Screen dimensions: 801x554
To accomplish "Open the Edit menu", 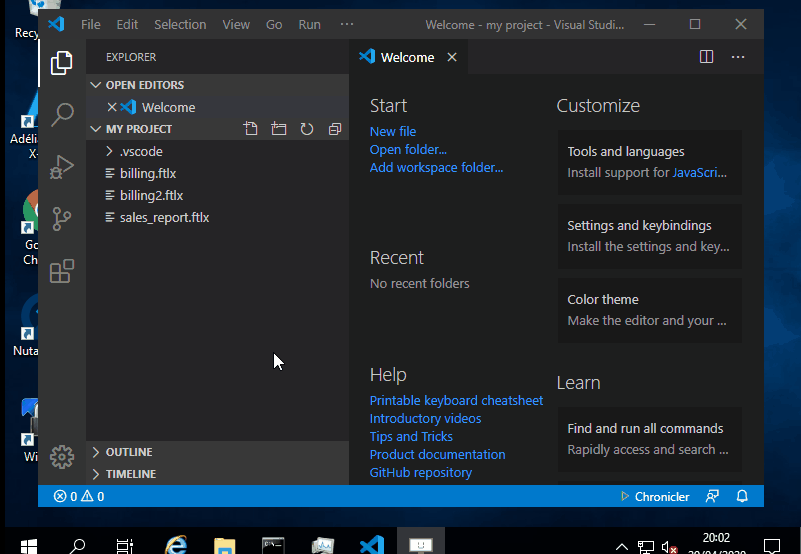I will [x=127, y=25].
